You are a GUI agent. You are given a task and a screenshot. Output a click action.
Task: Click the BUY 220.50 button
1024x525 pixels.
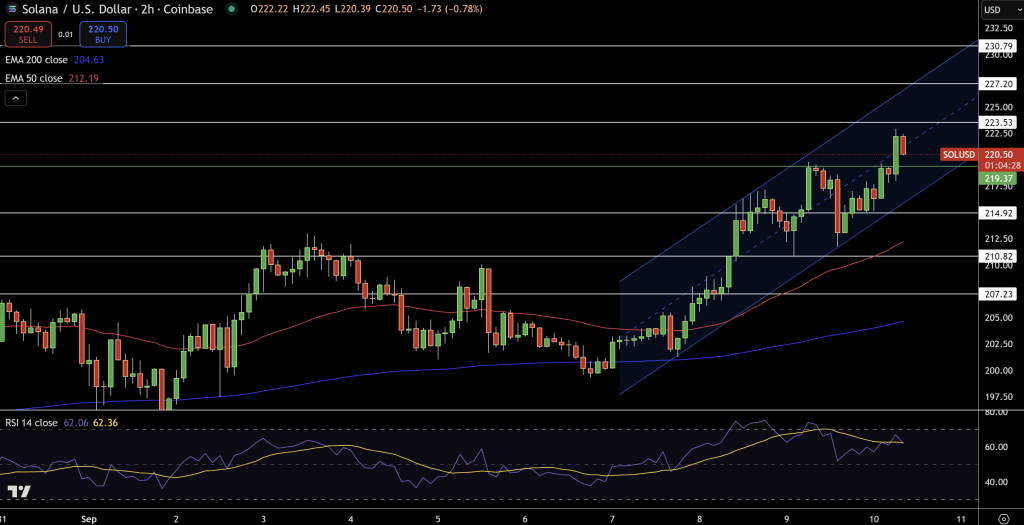(x=103, y=34)
